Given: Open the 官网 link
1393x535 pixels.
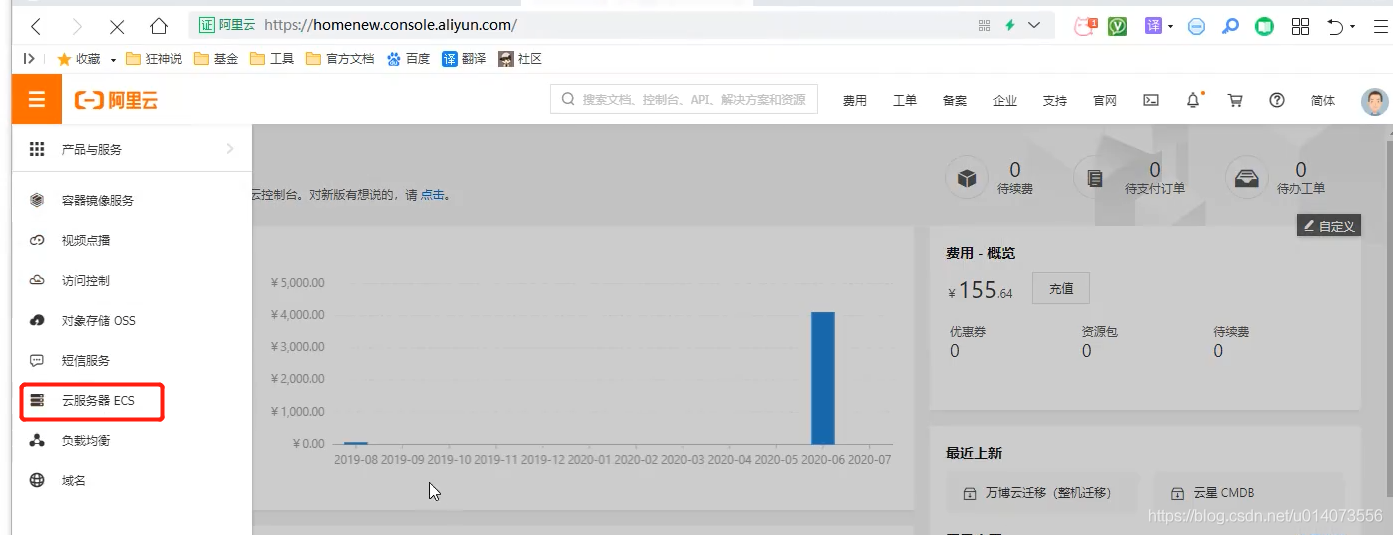Looking at the screenshot, I should click(x=1104, y=100).
